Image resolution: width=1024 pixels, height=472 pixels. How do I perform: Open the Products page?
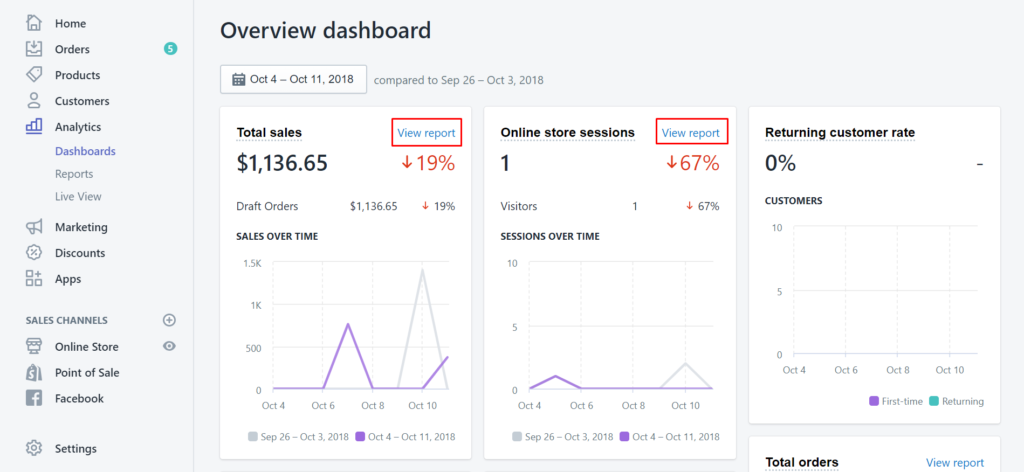(78, 75)
